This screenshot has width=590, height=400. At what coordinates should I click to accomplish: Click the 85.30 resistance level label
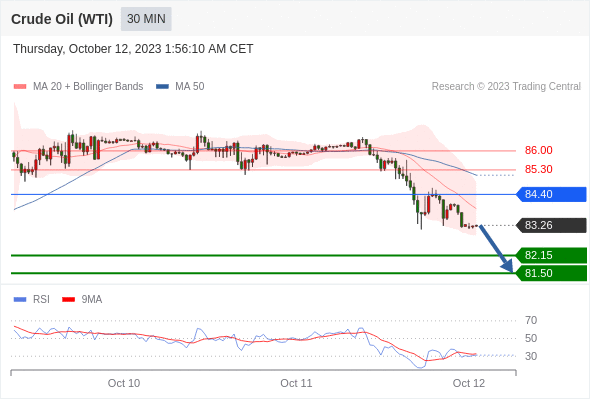pyautogui.click(x=538, y=169)
